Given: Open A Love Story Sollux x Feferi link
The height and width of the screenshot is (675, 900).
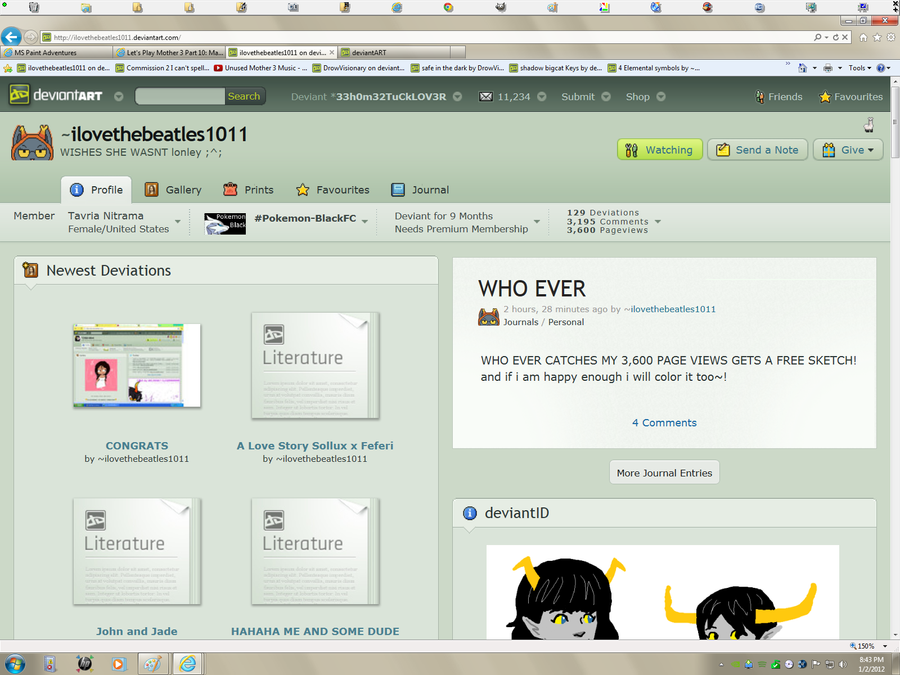Looking at the screenshot, I should point(315,445).
